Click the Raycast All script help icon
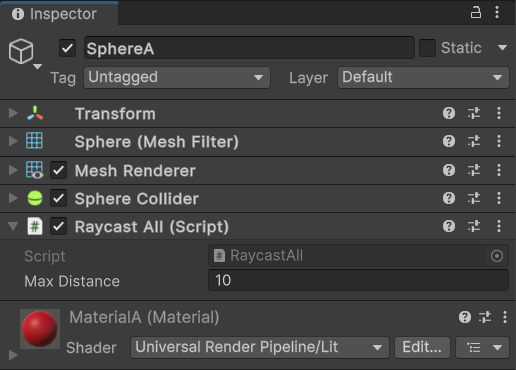This screenshot has width=516, height=370. tap(449, 226)
